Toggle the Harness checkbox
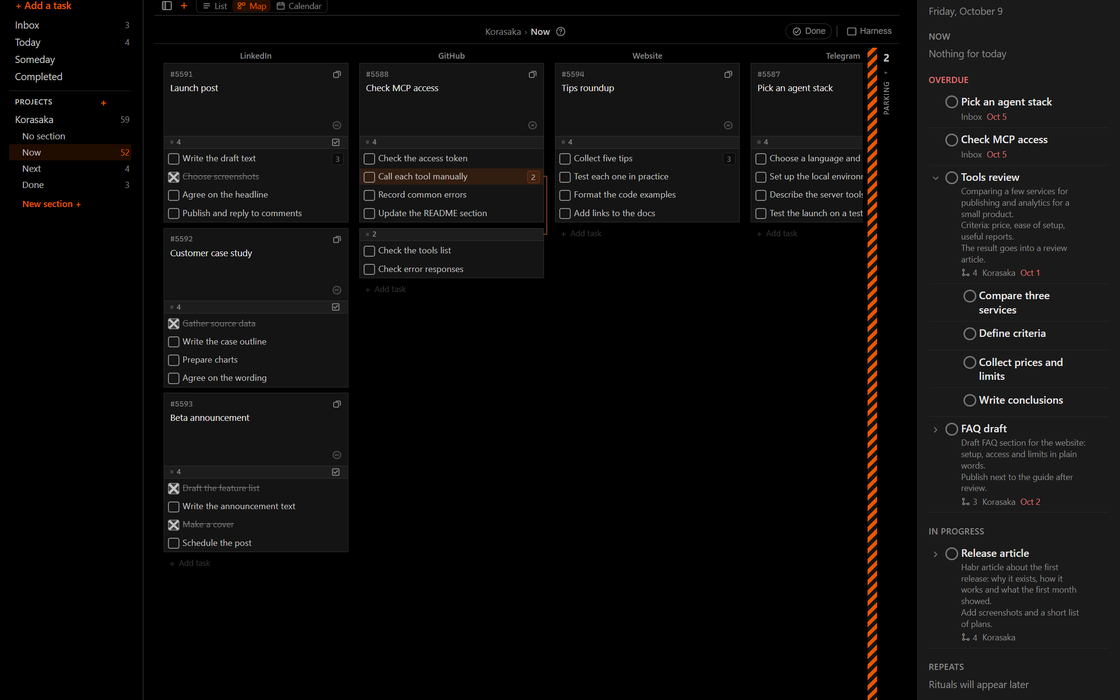Screen dimensions: 1120x700 pos(851,31)
